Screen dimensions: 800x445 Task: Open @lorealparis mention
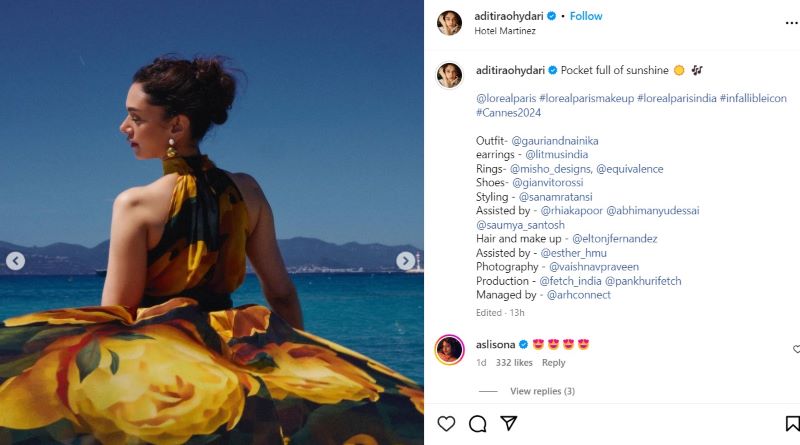point(506,99)
